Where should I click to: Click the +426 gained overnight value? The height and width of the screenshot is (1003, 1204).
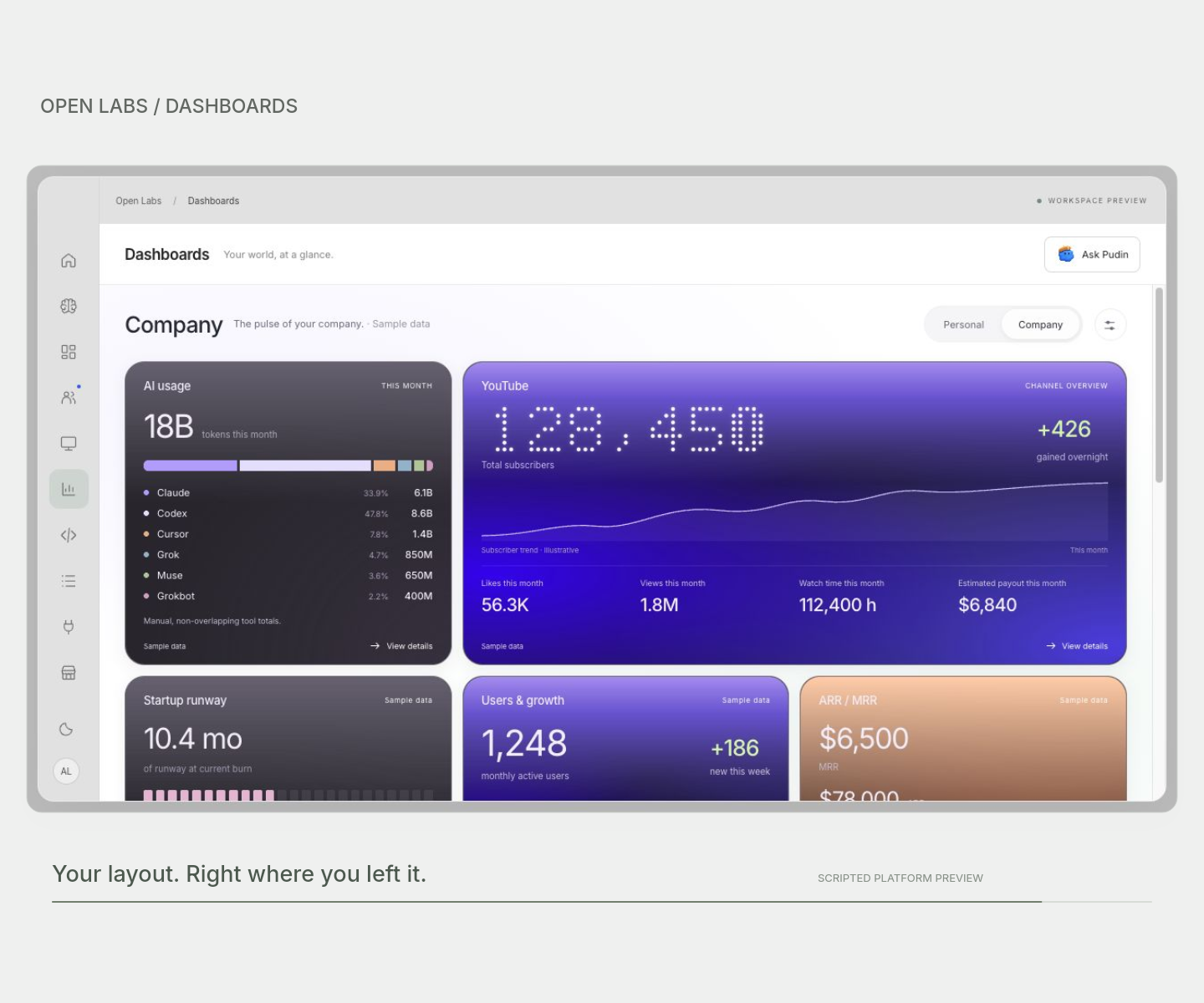tap(1064, 429)
